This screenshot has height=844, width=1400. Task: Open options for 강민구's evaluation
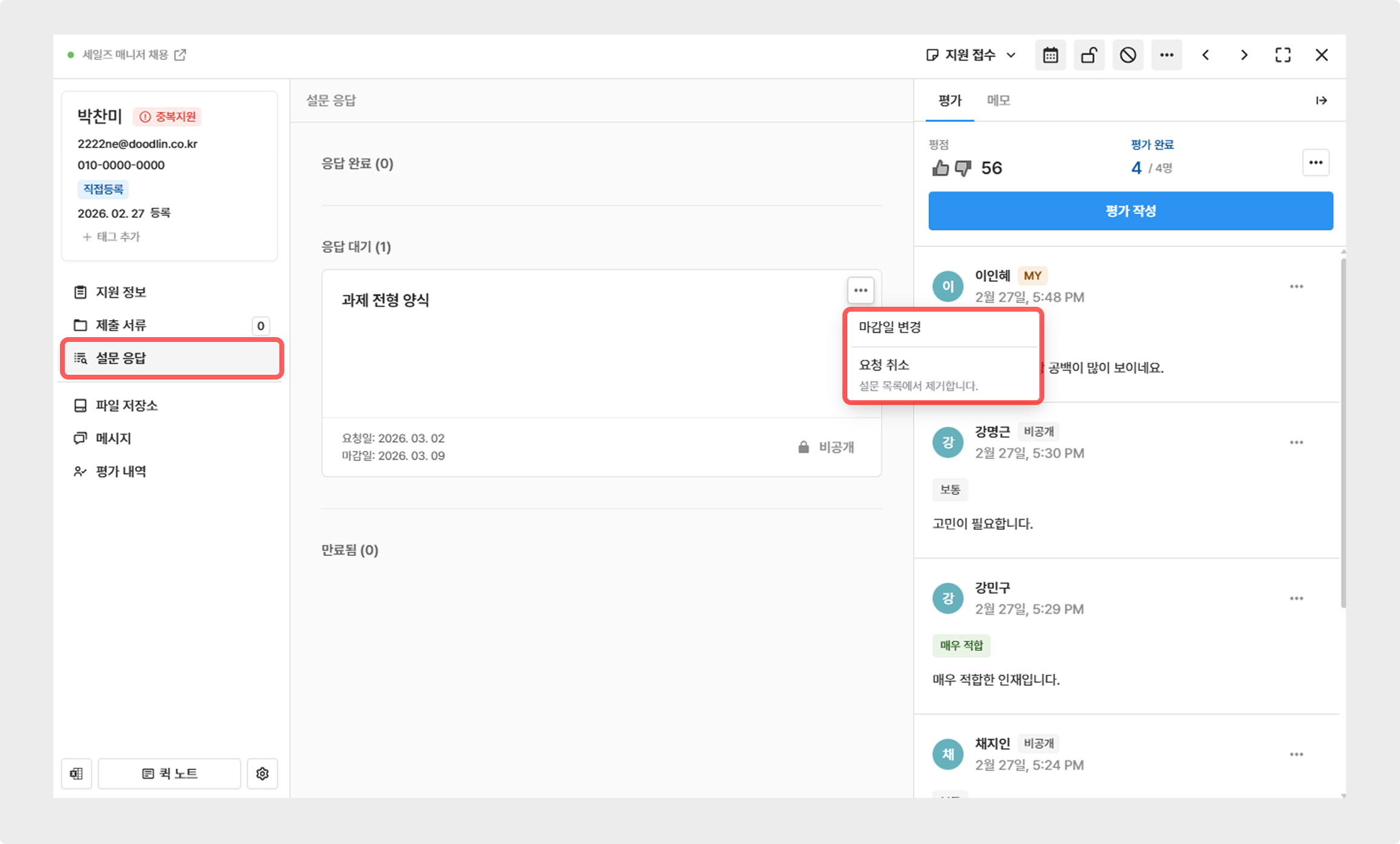[x=1296, y=598]
